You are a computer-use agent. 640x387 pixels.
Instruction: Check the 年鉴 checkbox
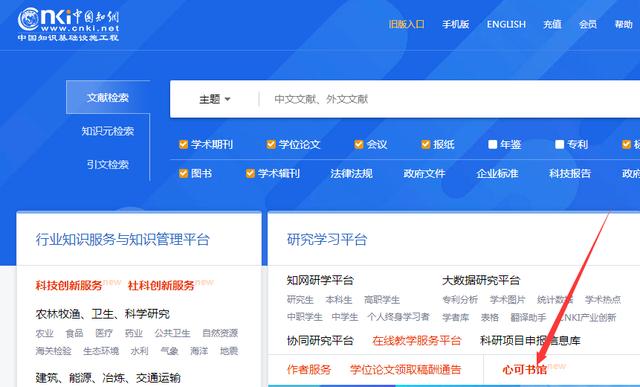pos(493,144)
